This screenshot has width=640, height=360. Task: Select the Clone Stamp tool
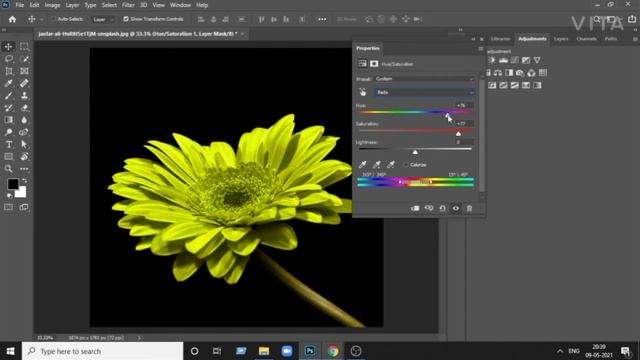pyautogui.click(x=24, y=96)
